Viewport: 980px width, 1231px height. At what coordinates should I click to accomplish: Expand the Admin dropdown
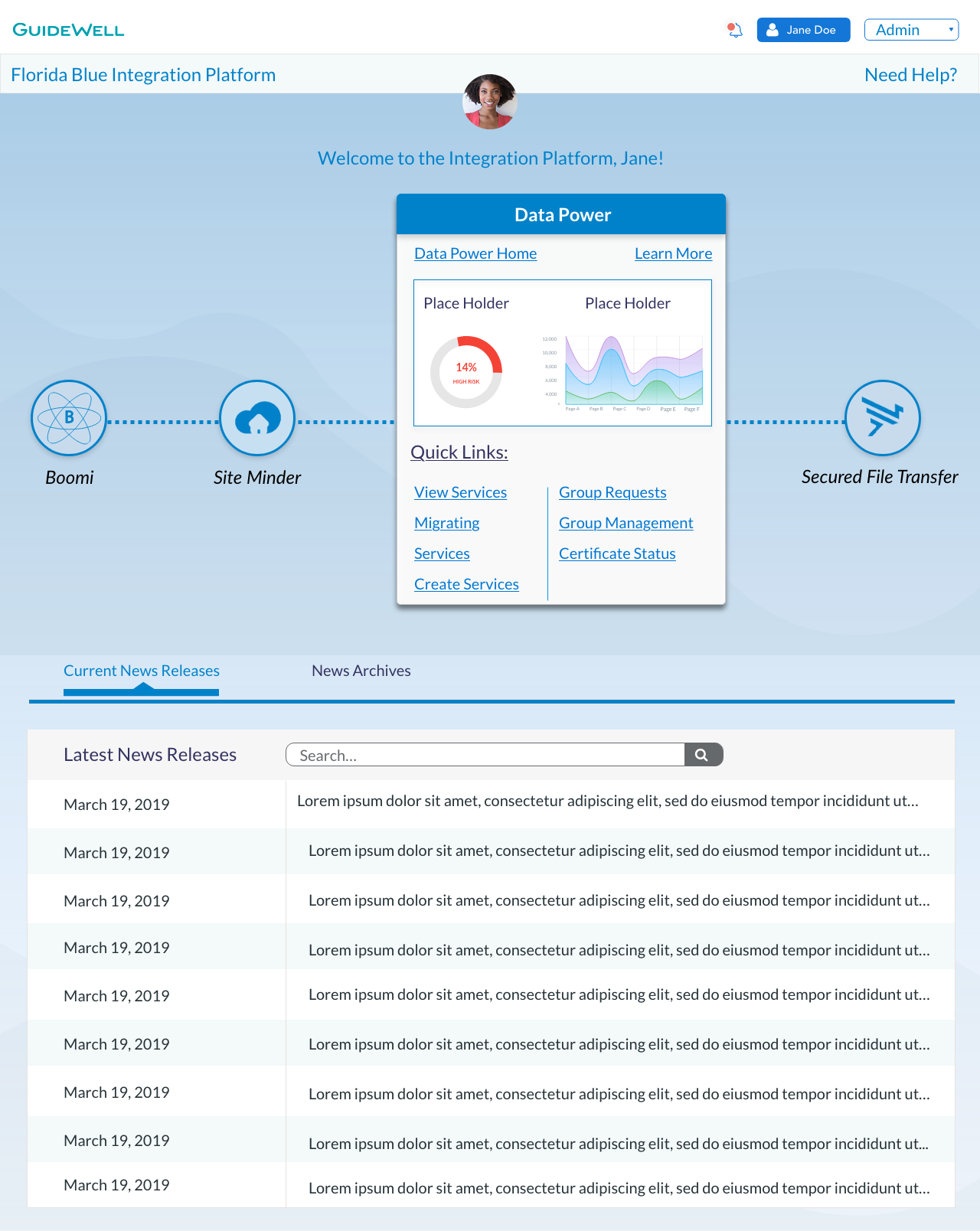click(x=911, y=30)
